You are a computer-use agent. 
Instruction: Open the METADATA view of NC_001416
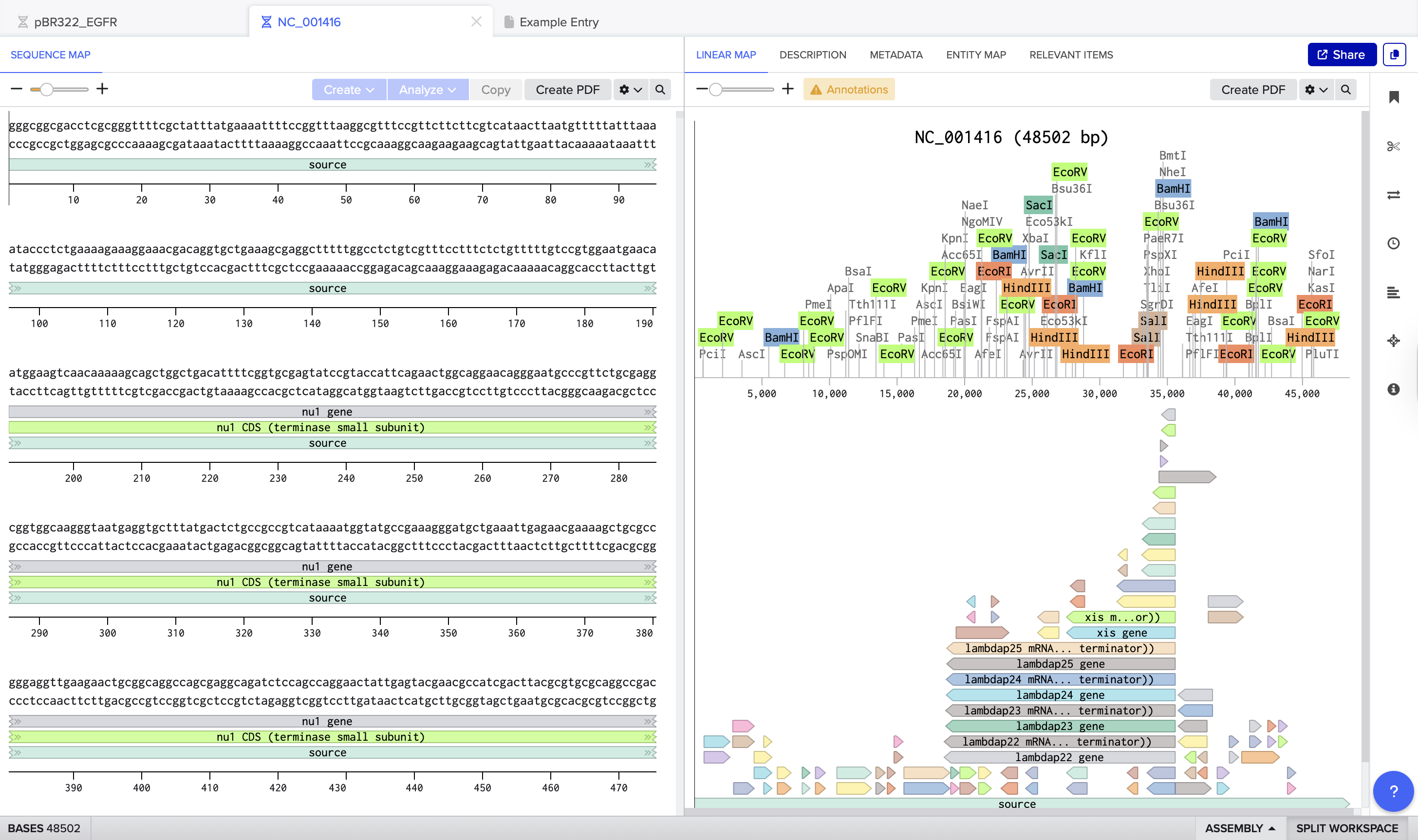tap(896, 55)
